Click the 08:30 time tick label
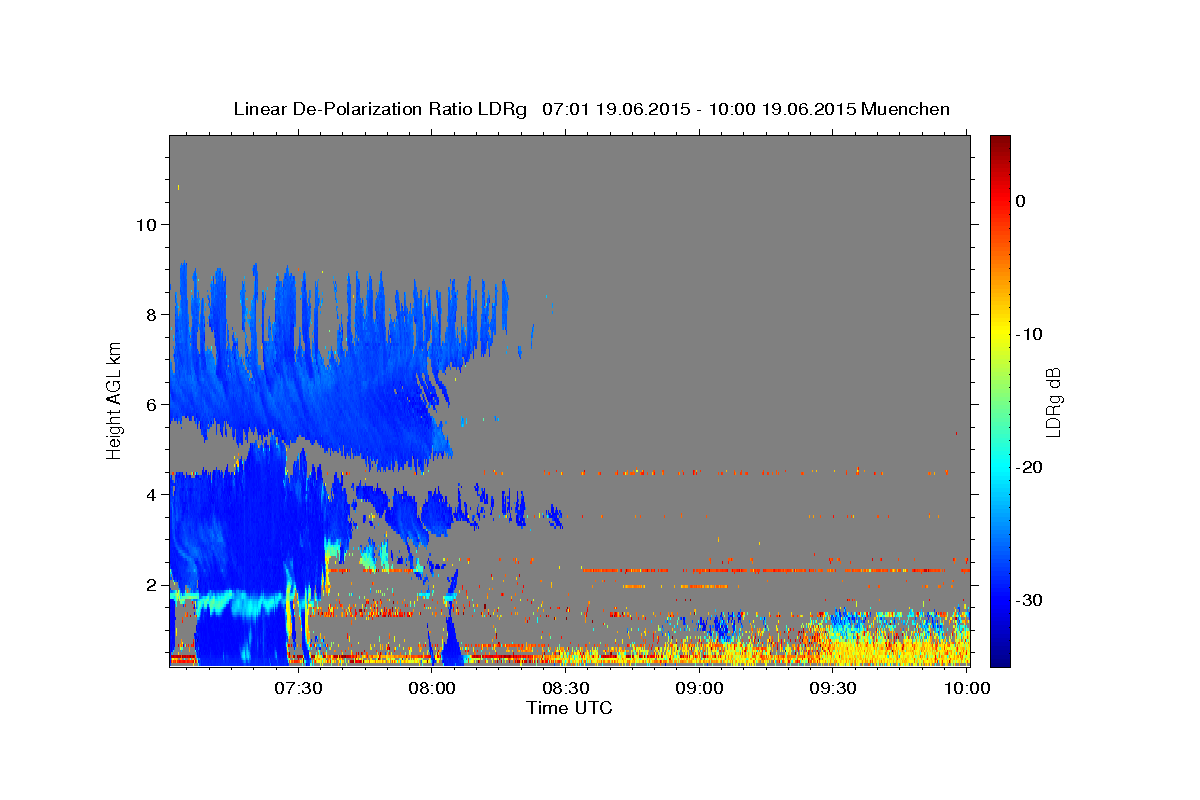This screenshot has height=800, width=1200. pos(566,688)
